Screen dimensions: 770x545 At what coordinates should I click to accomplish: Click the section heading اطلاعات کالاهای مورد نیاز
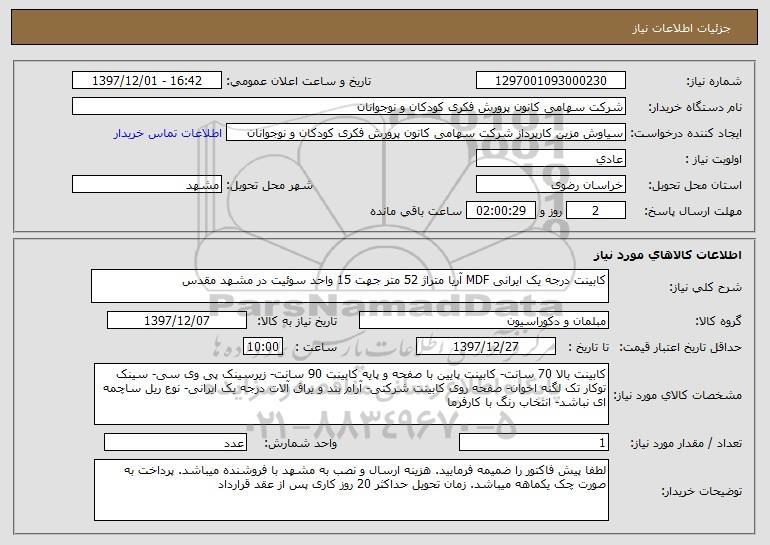click(667, 255)
